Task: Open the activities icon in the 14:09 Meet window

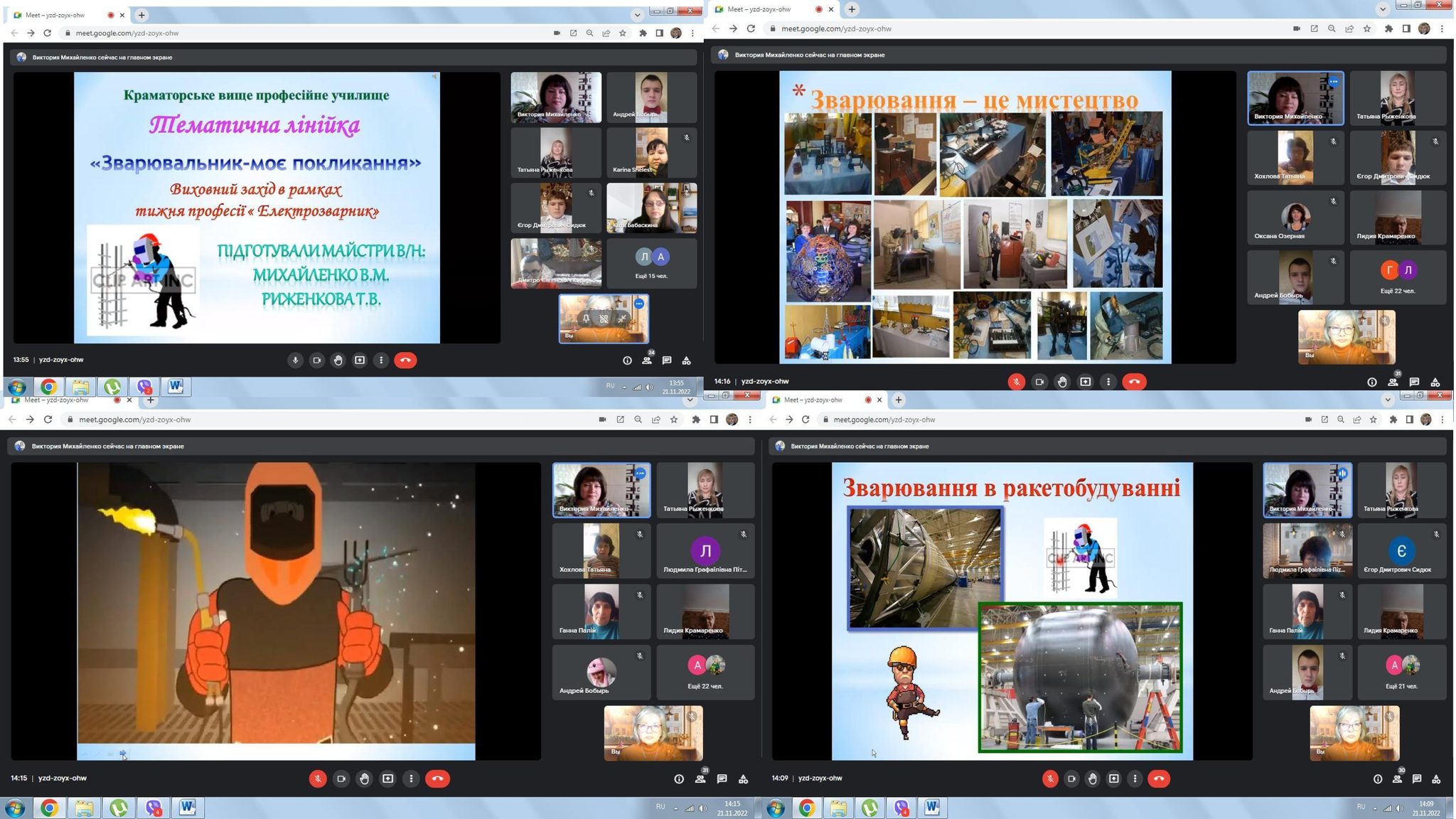Action: [x=1436, y=779]
